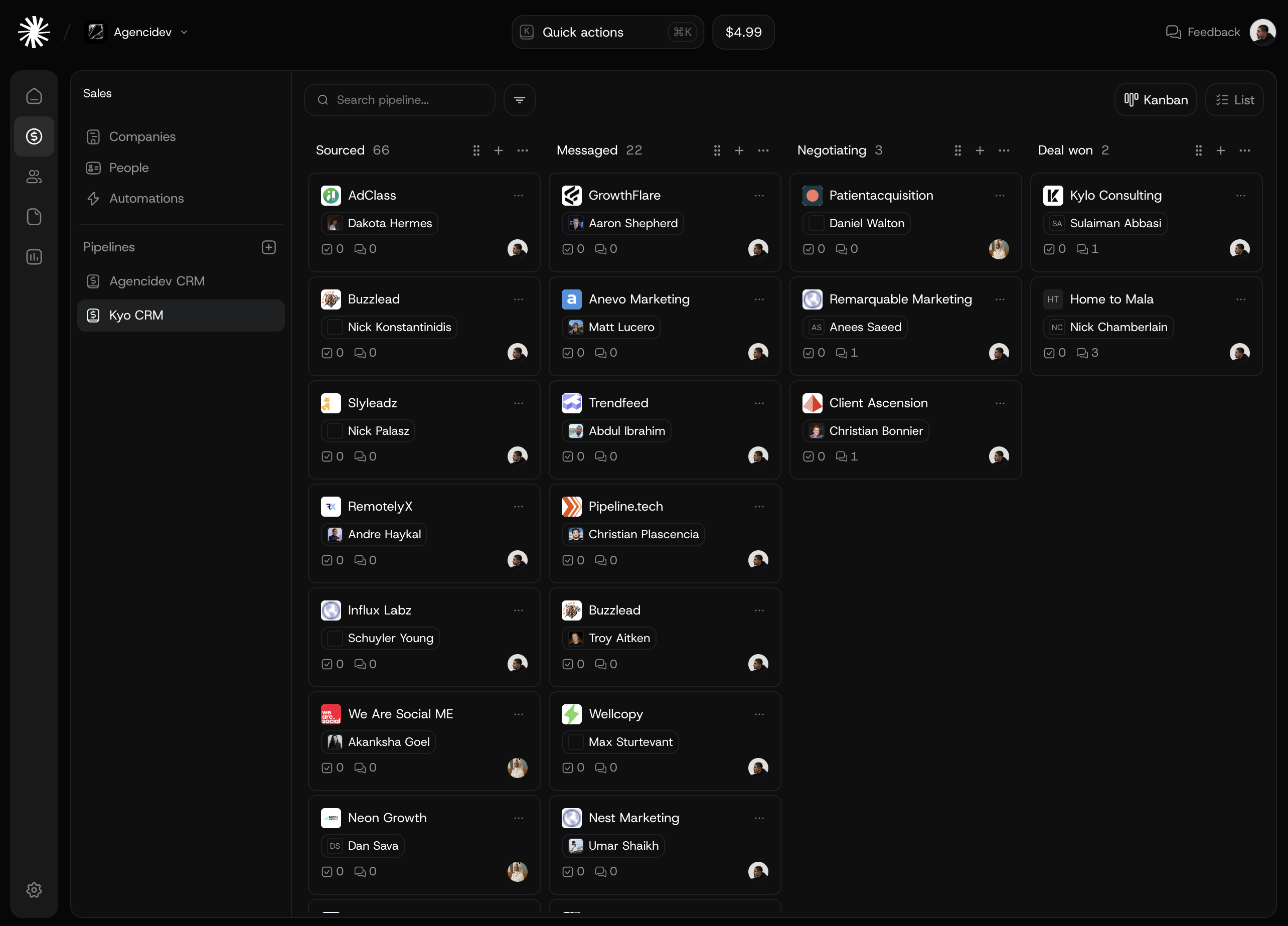Open Patientacquisition card options menu
The width and height of the screenshot is (1288, 926).
point(1000,196)
